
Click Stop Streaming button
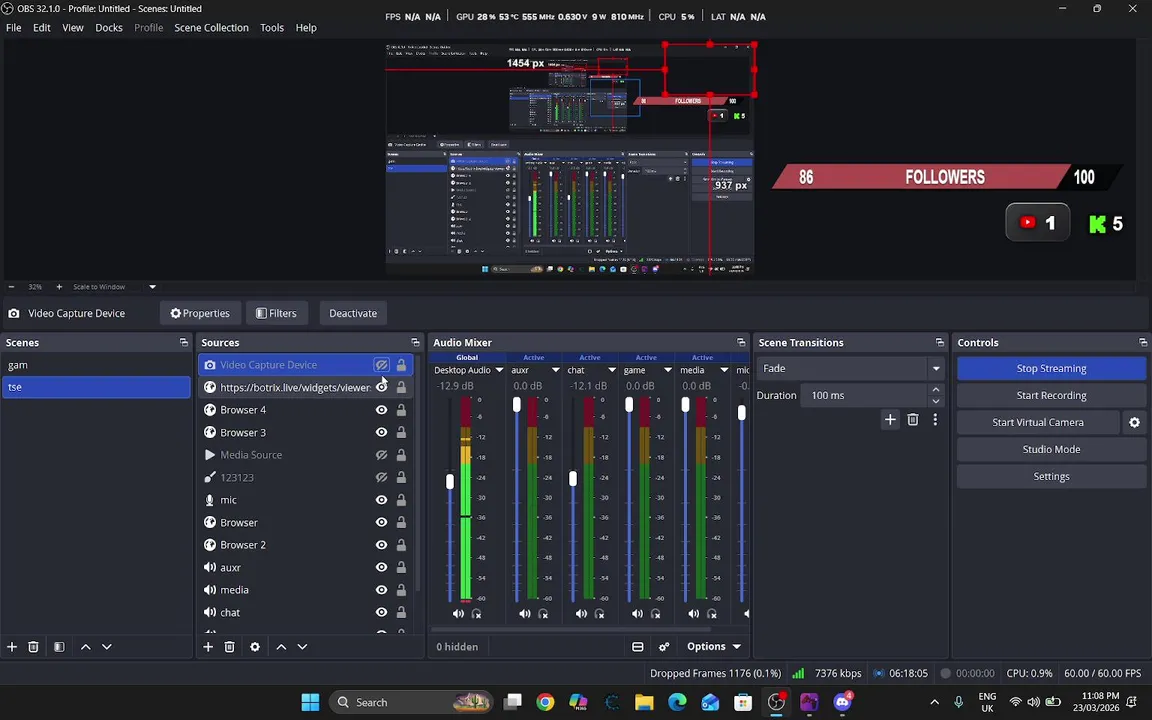[1051, 368]
